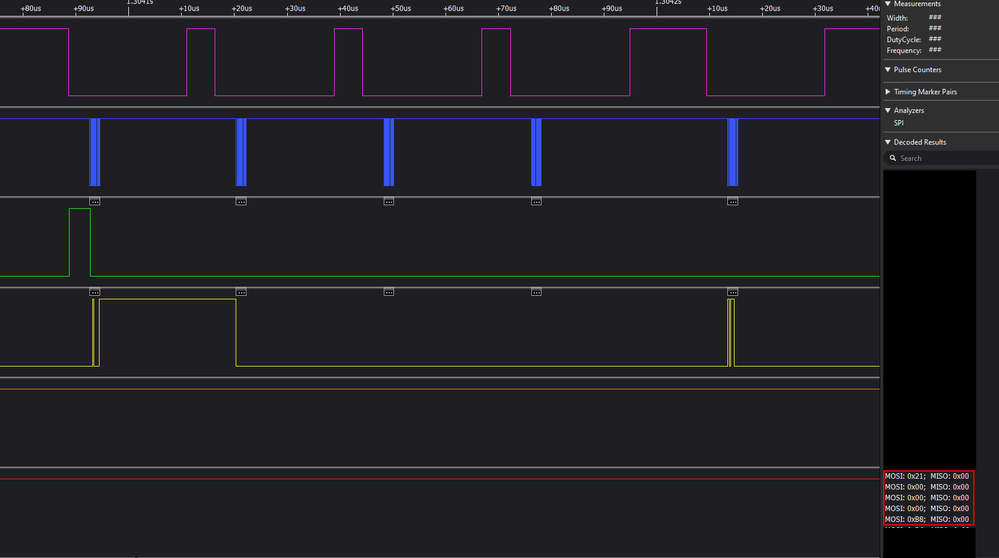The width and height of the screenshot is (999, 558).
Task: Click the +70us time ruler mark
Action: click(x=507, y=8)
